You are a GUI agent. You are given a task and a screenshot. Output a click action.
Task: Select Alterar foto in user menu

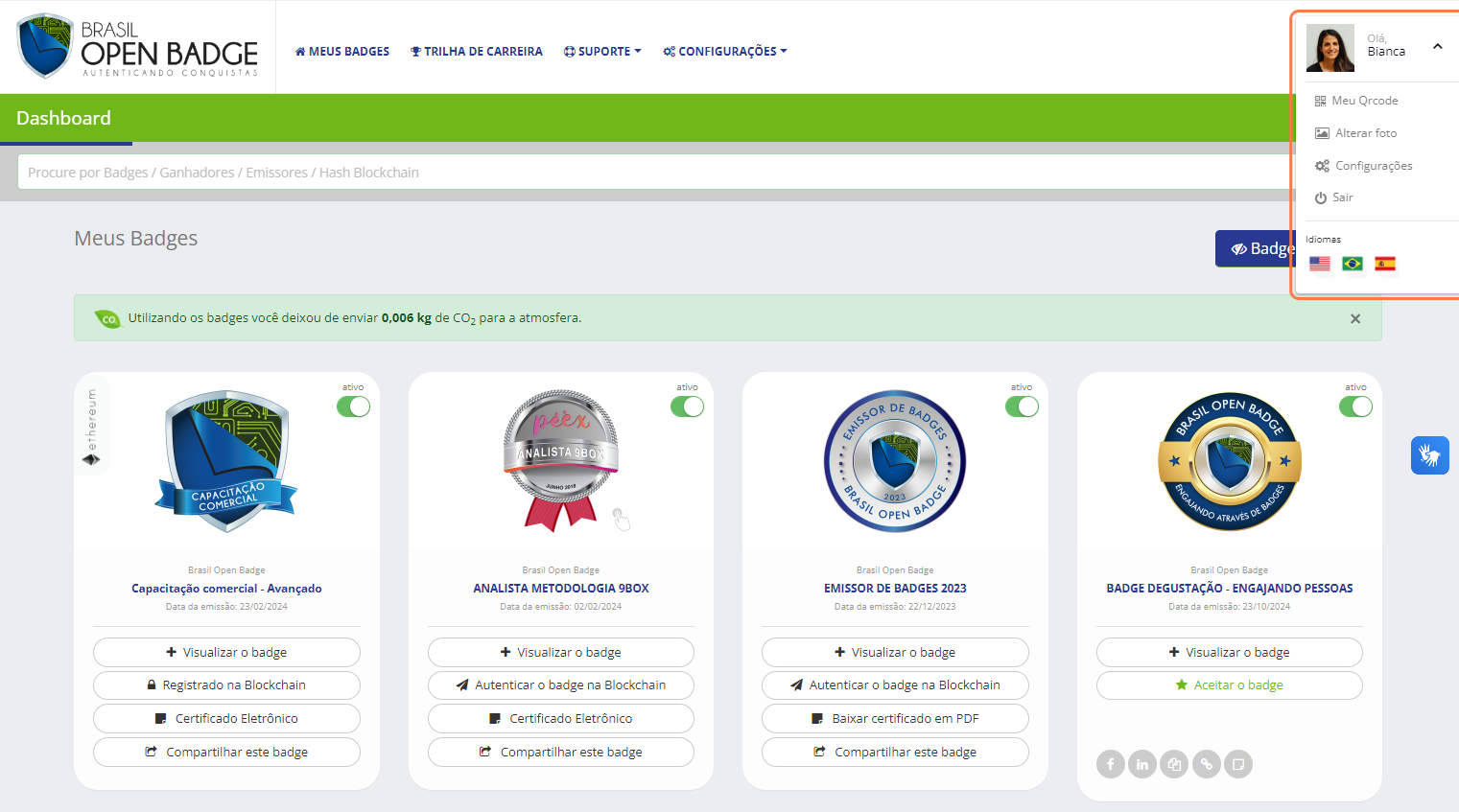[x=1356, y=133]
